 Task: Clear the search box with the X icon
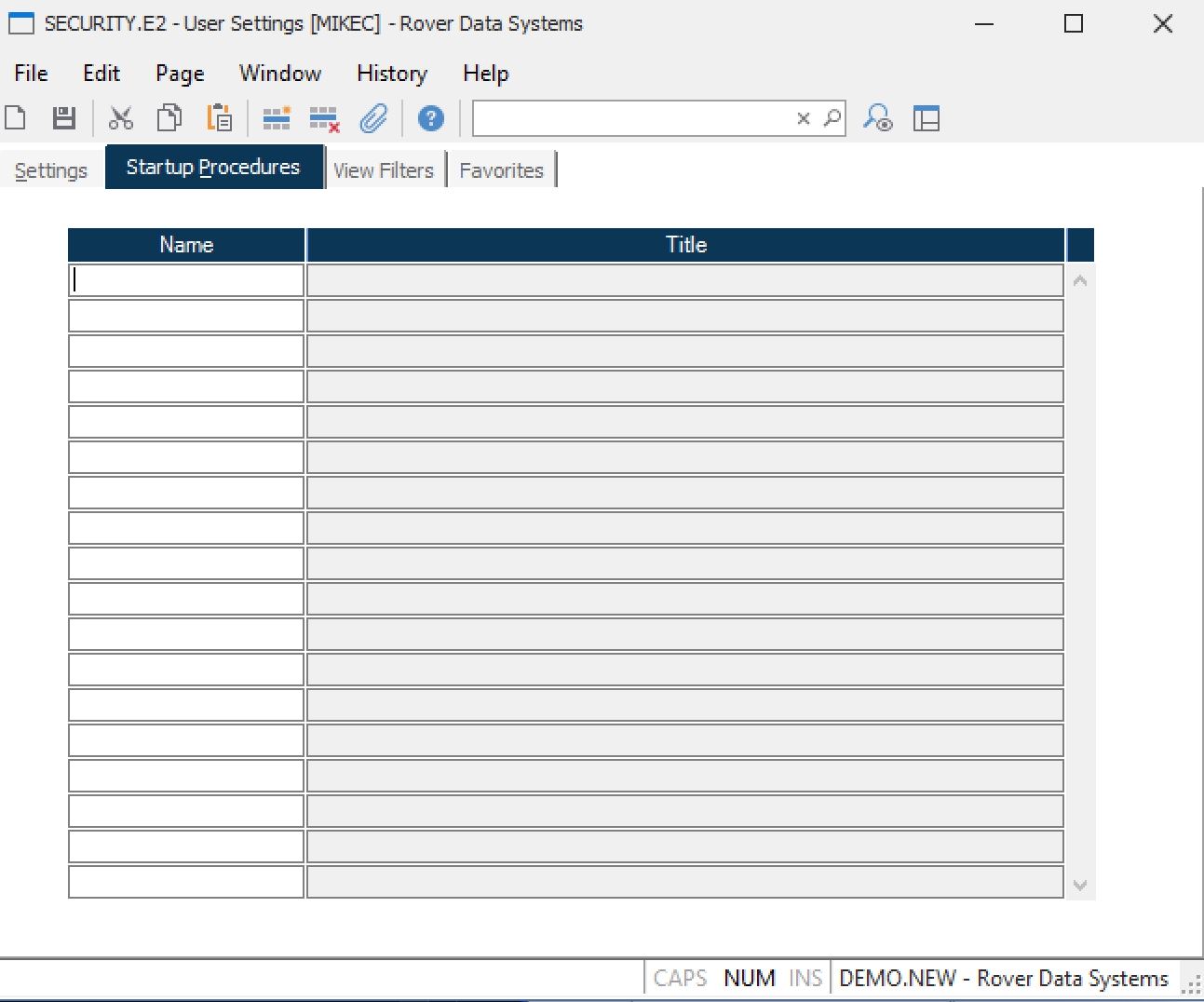[804, 118]
